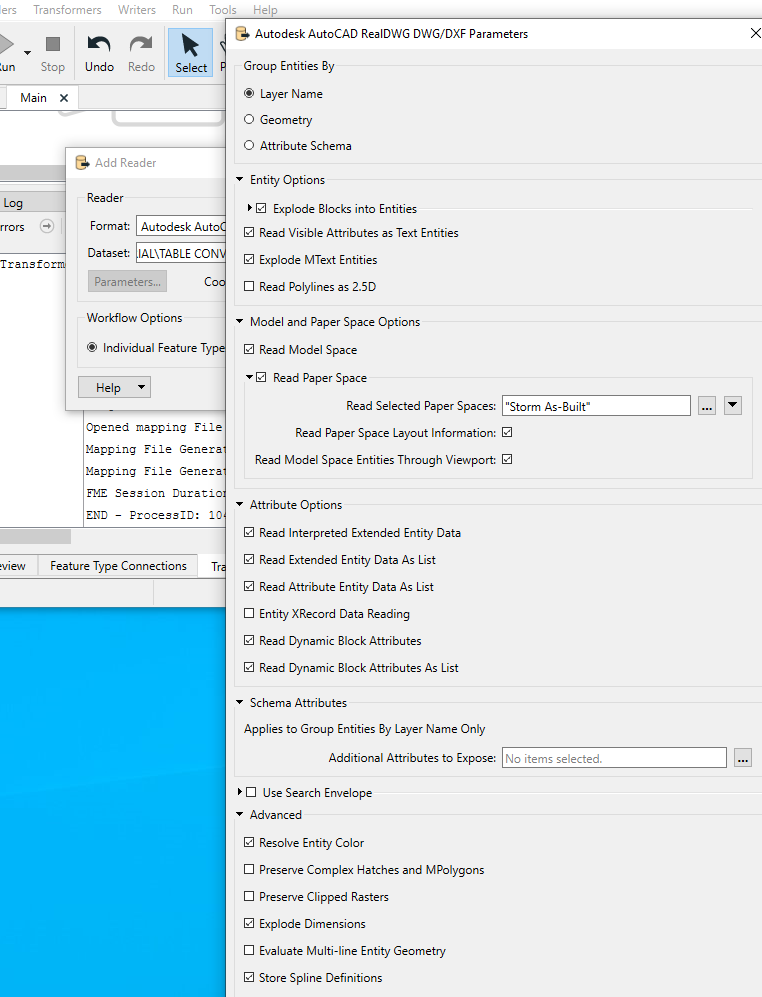This screenshot has height=997, width=762.
Task: Toggle Read Model Space checkbox
Action: pos(249,350)
